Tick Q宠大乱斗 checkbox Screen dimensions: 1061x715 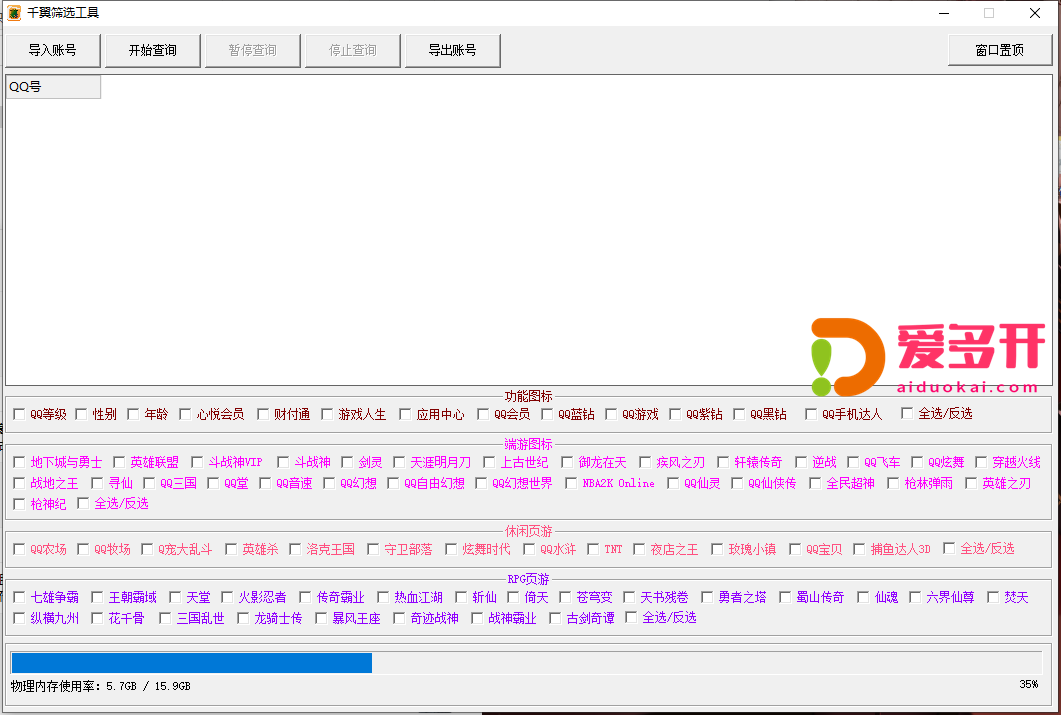(148, 549)
